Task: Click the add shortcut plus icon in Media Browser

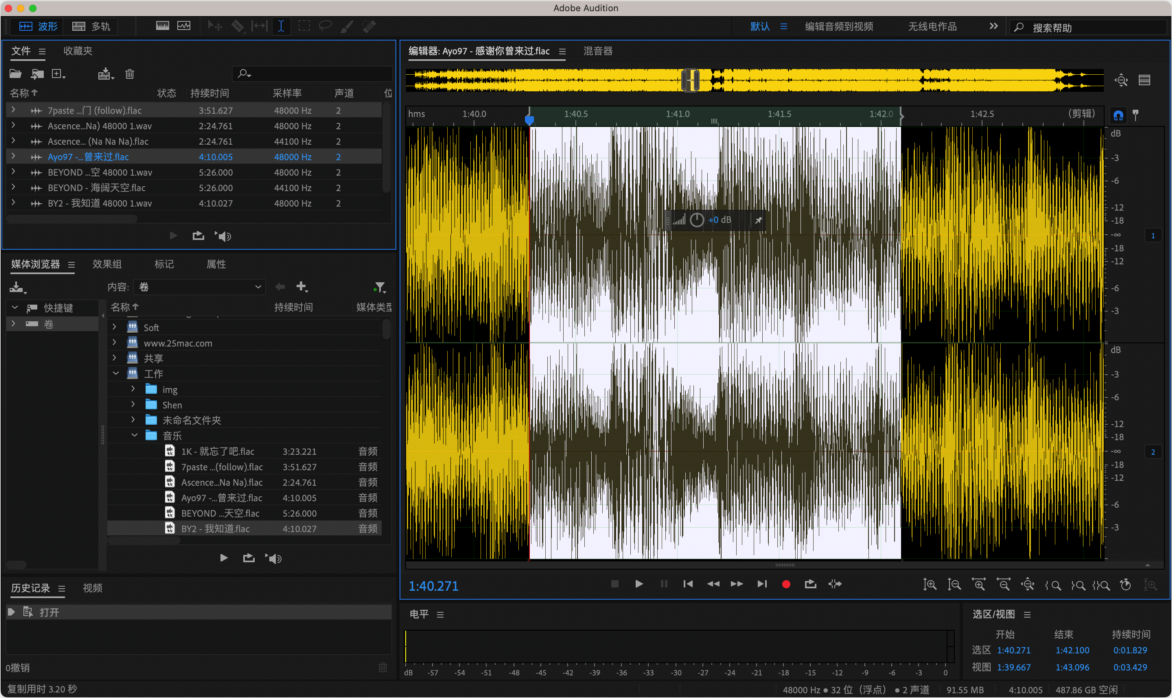Action: (x=302, y=287)
